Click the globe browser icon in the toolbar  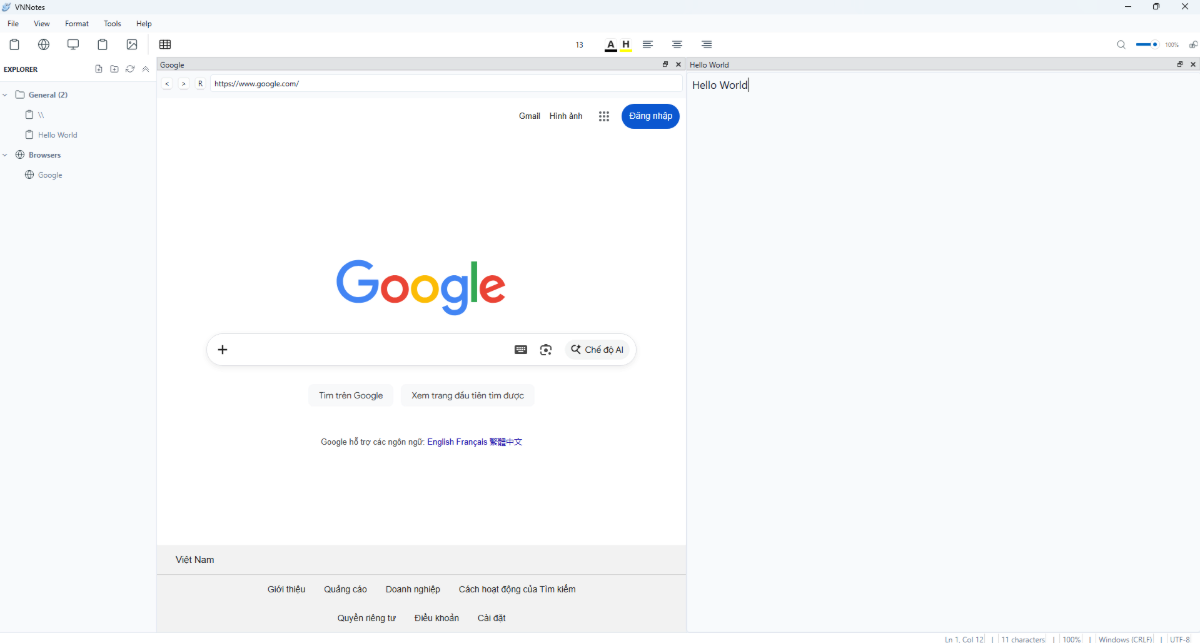click(x=44, y=44)
